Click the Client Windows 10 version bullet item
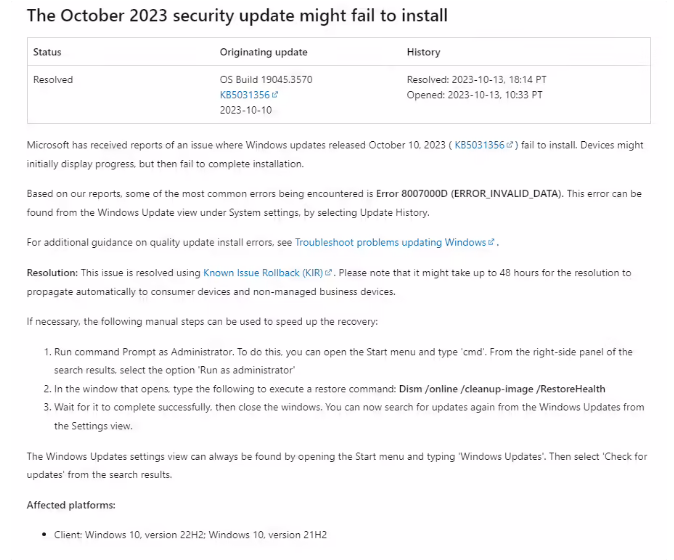 click(190, 535)
